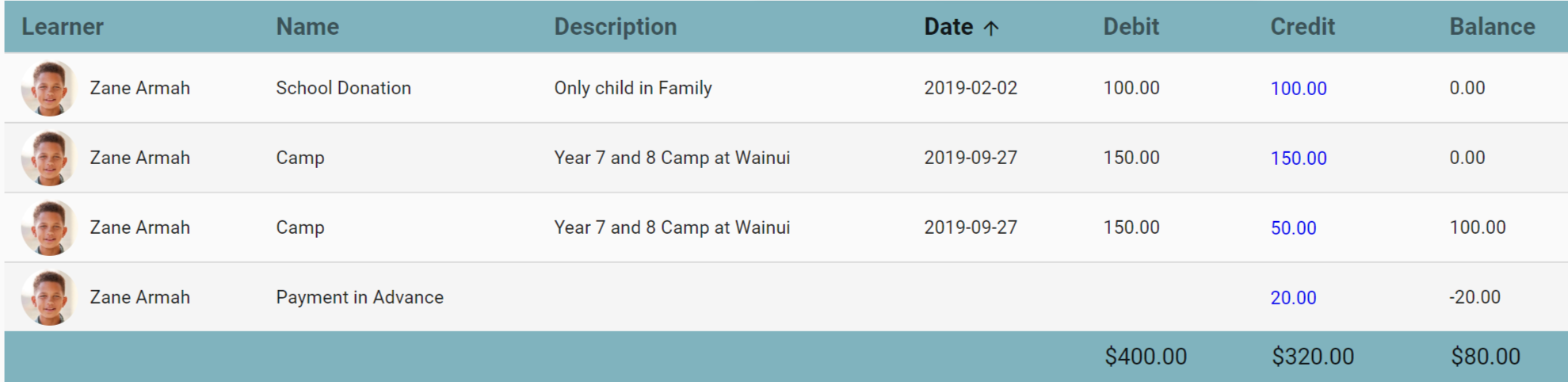Sort by the Debit column header

[x=1131, y=27]
